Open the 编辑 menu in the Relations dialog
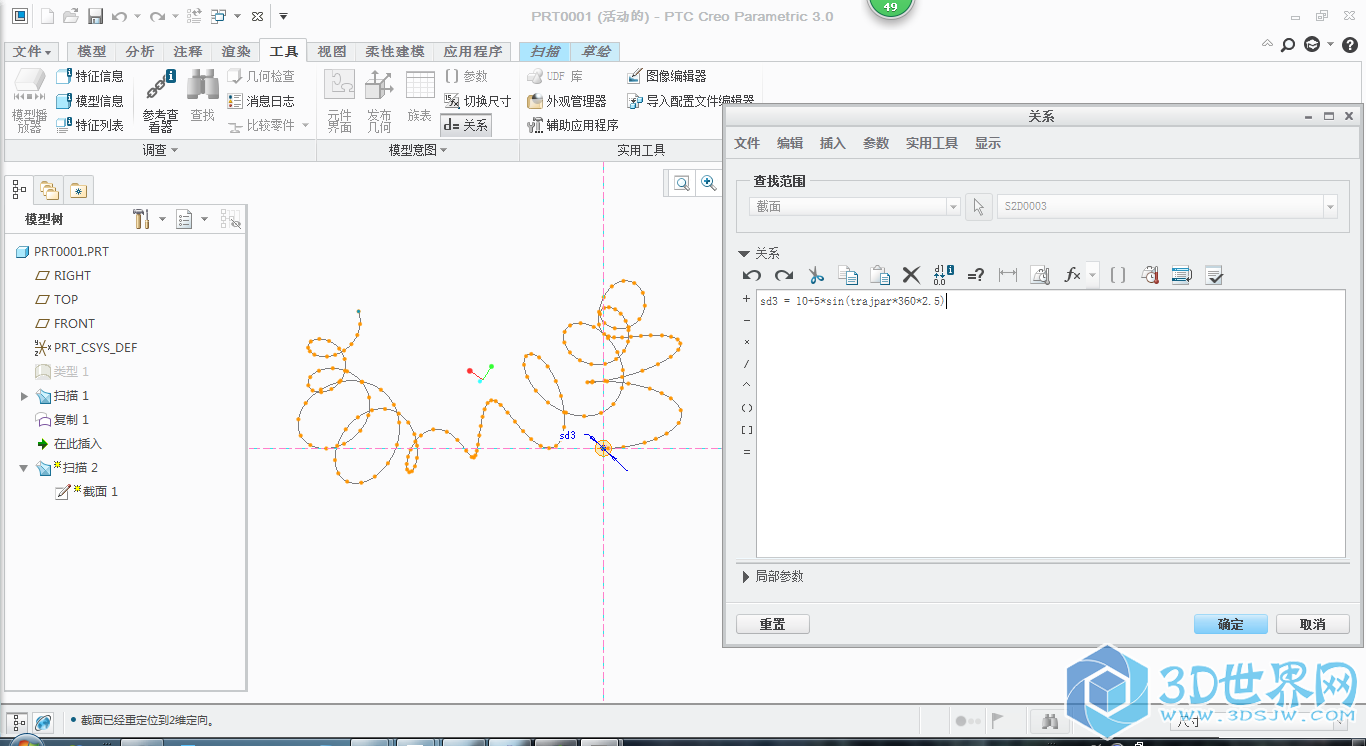1366x746 pixels. coord(790,143)
